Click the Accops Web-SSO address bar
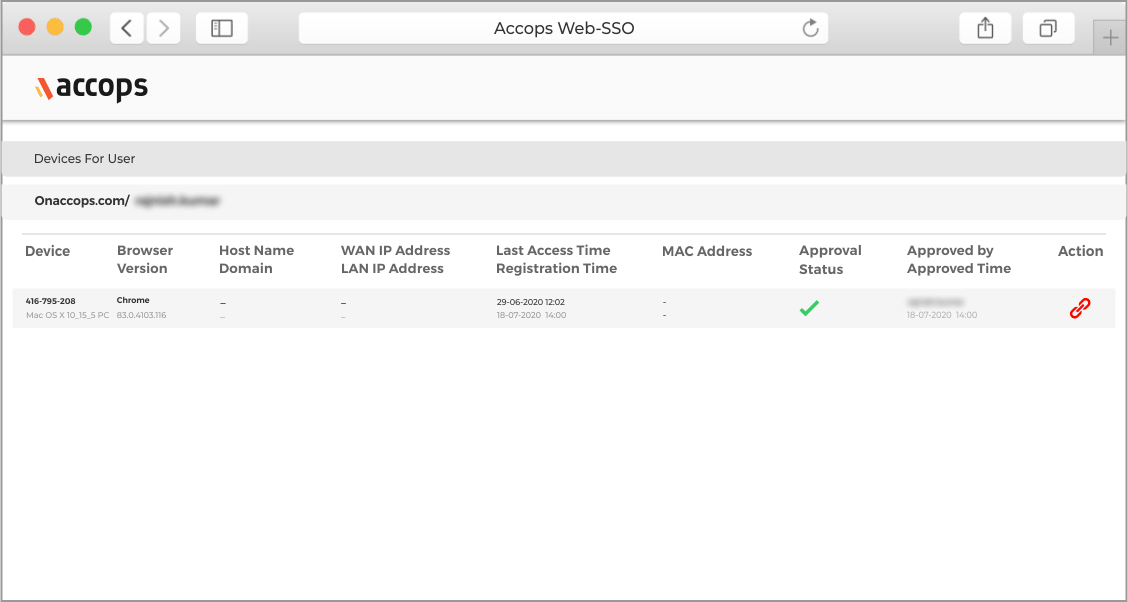Screen dimensions: 1128x602 (x=563, y=29)
